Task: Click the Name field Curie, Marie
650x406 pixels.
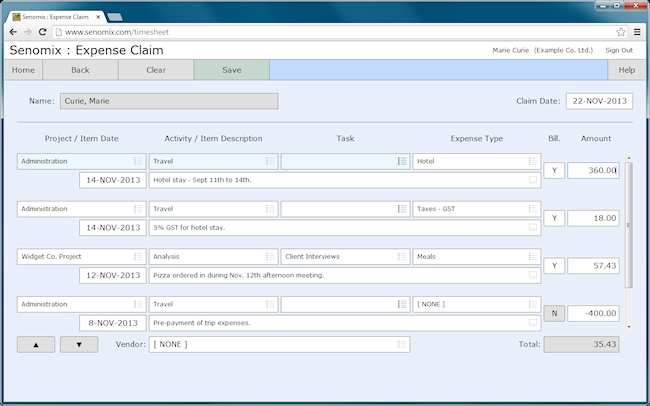Action: point(169,101)
